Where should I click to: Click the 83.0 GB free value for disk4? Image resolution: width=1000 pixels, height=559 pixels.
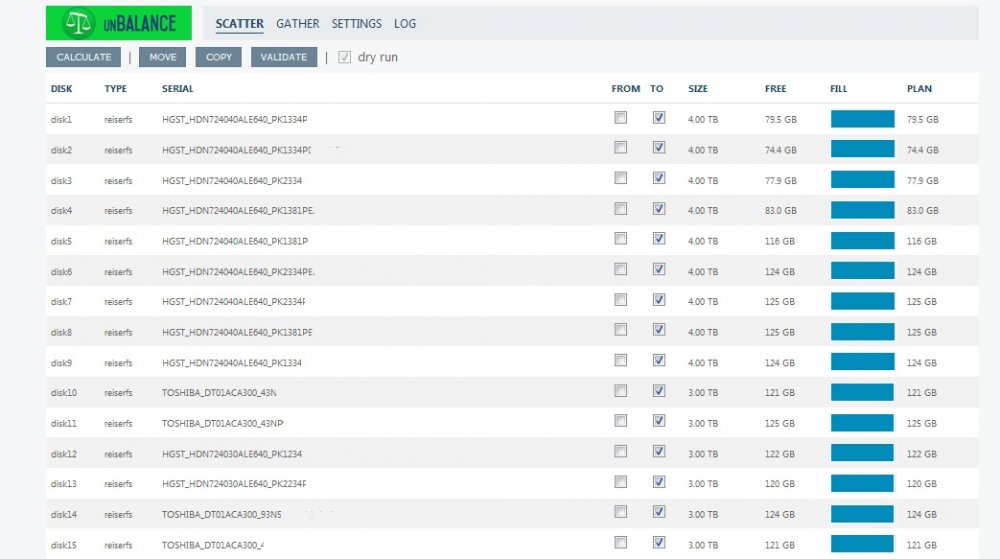781,210
